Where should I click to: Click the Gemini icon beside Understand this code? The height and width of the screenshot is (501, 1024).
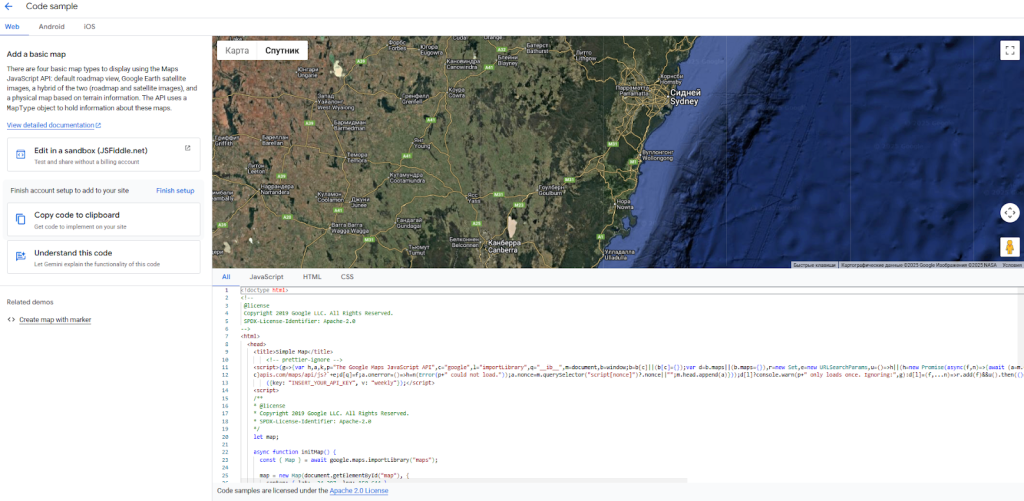pyautogui.click(x=21, y=257)
